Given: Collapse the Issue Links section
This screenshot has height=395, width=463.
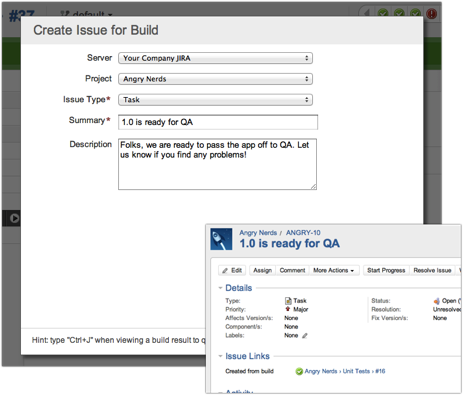Looking at the screenshot, I should (220, 356).
